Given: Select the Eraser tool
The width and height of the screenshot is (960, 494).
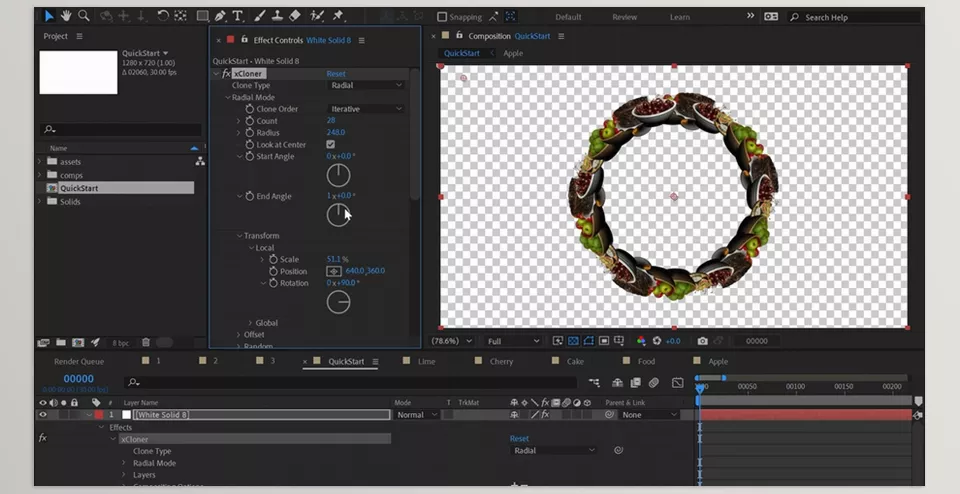Looking at the screenshot, I should (294, 16).
